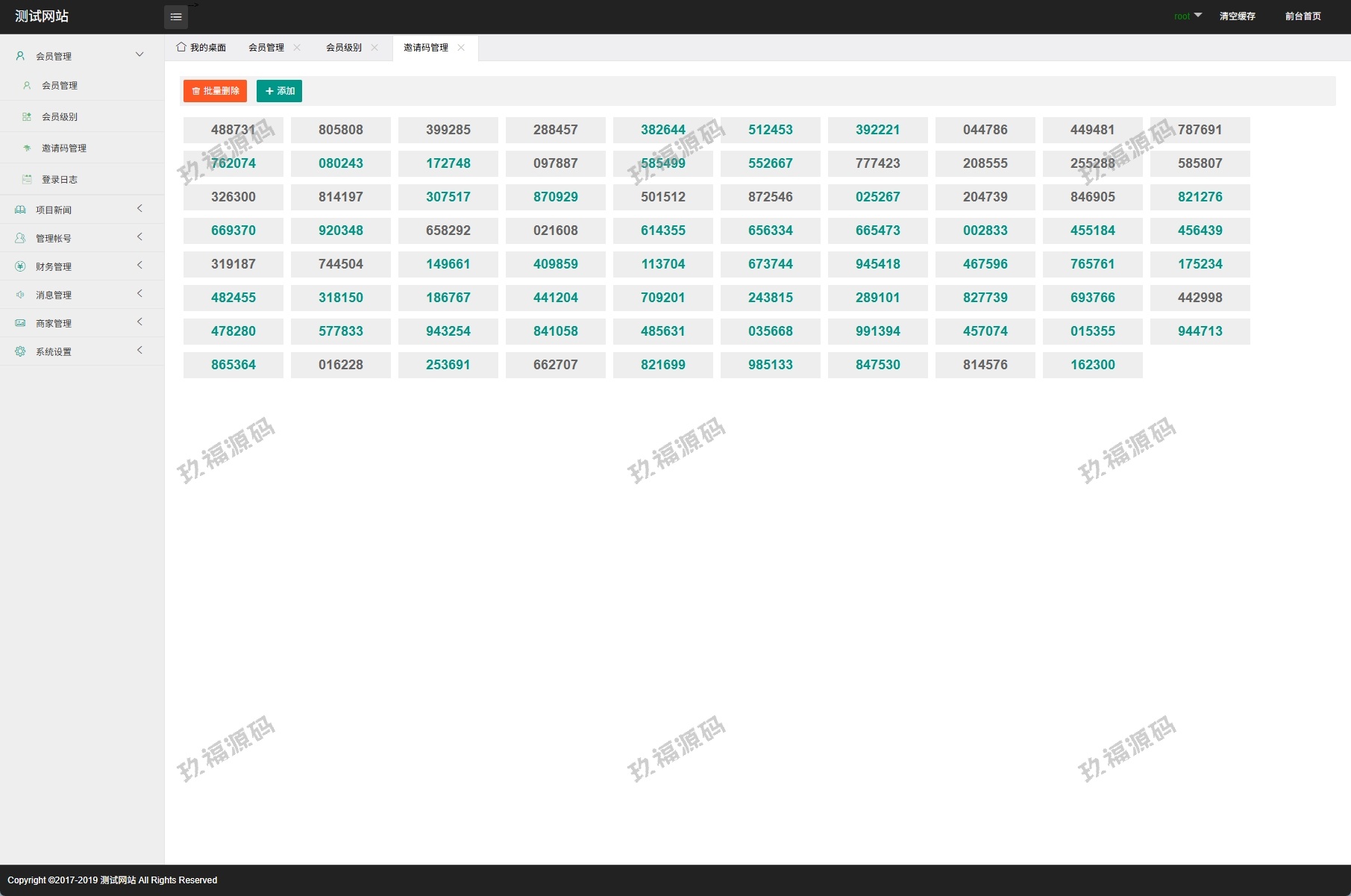The image size is (1351, 896).
Task: Select invitation code 488731
Action: point(233,130)
